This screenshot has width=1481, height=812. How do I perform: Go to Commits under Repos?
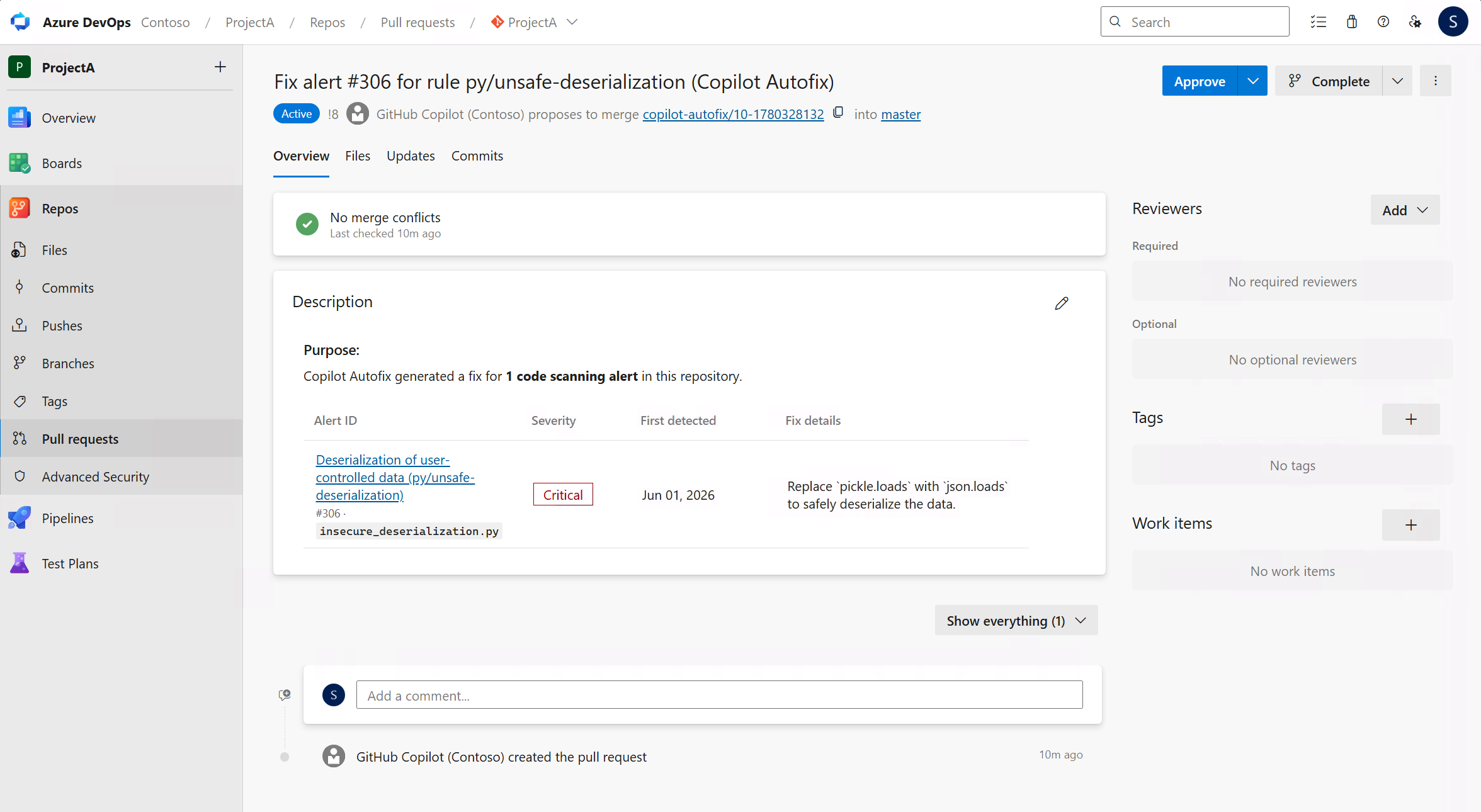pyautogui.click(x=122, y=288)
